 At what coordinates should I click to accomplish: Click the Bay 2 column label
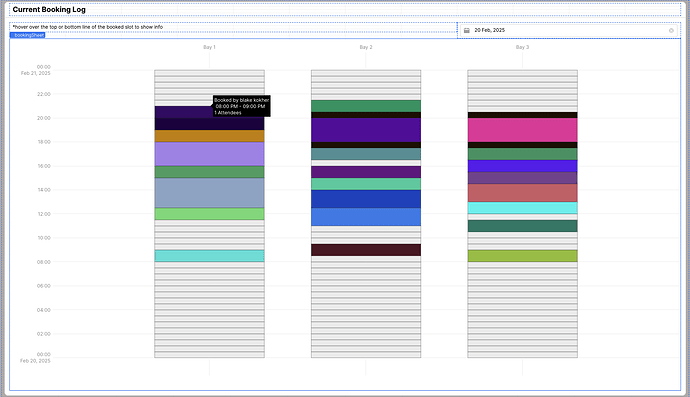point(366,47)
